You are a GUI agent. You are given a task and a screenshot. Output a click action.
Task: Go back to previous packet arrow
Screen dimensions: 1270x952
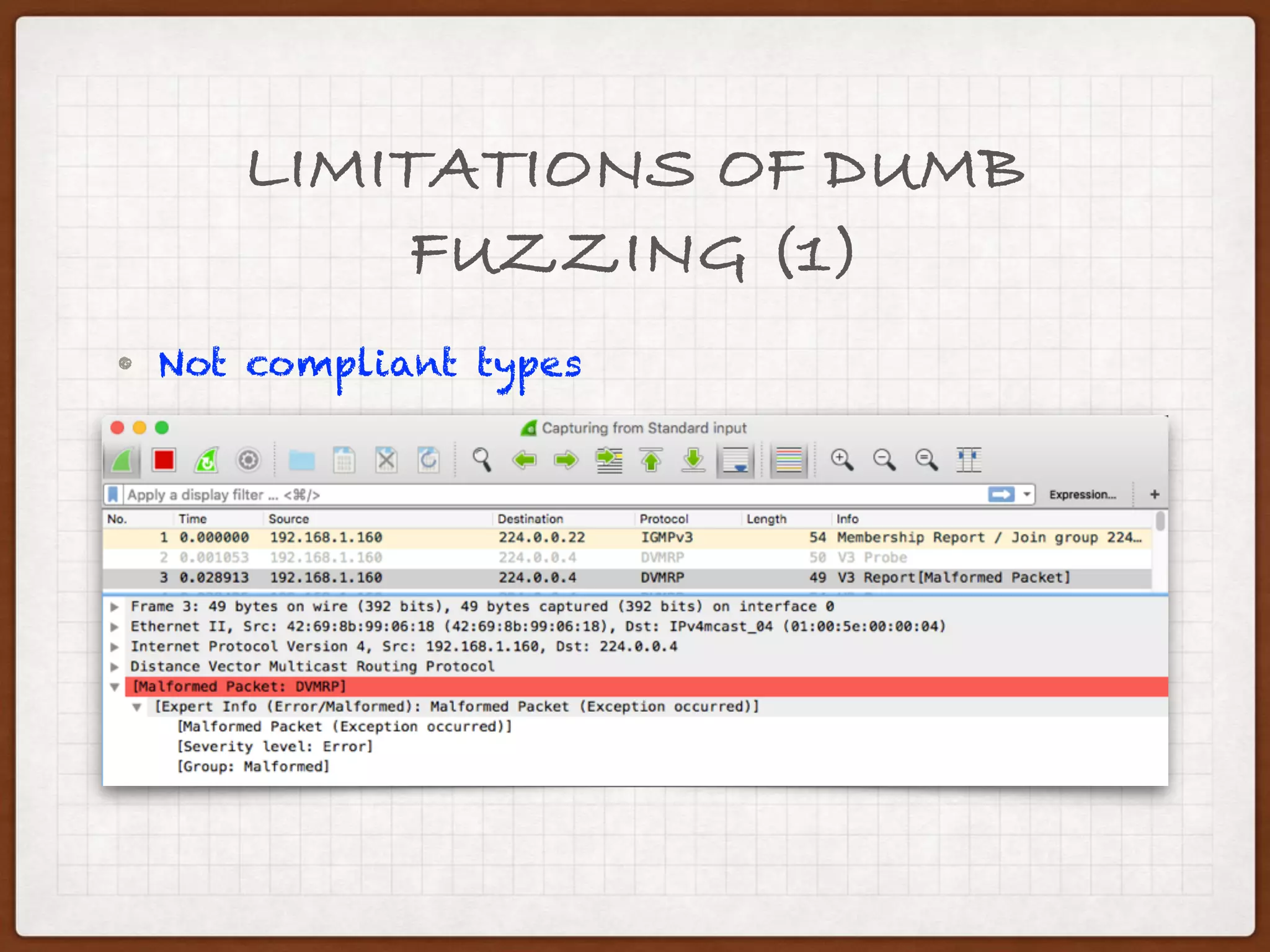tap(525, 461)
